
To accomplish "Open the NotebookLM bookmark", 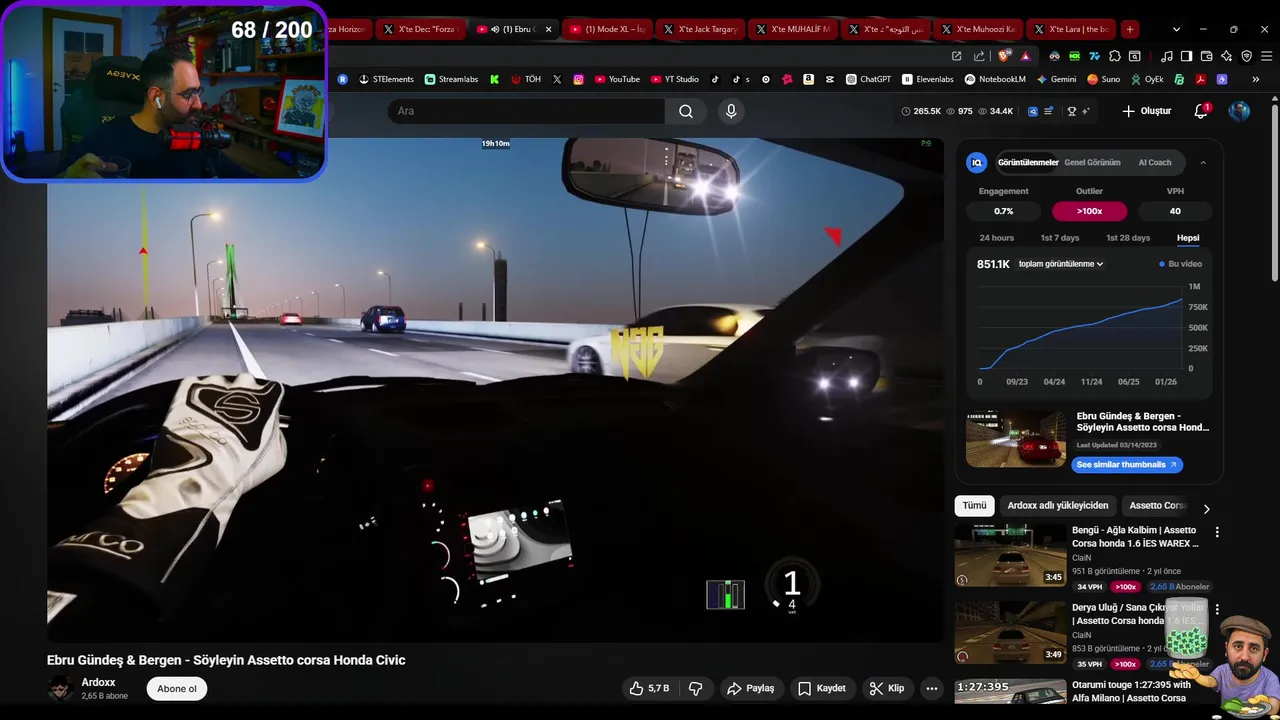I will [x=995, y=79].
